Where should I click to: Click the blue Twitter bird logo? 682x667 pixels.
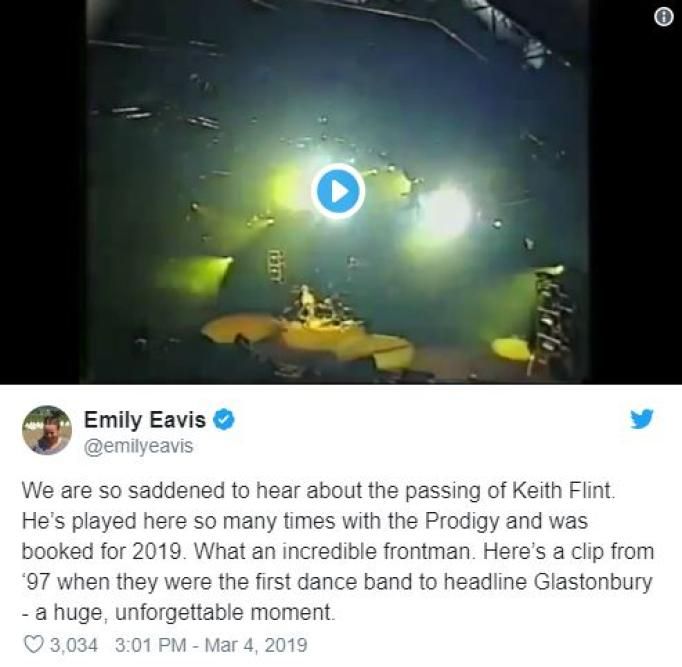tap(642, 419)
